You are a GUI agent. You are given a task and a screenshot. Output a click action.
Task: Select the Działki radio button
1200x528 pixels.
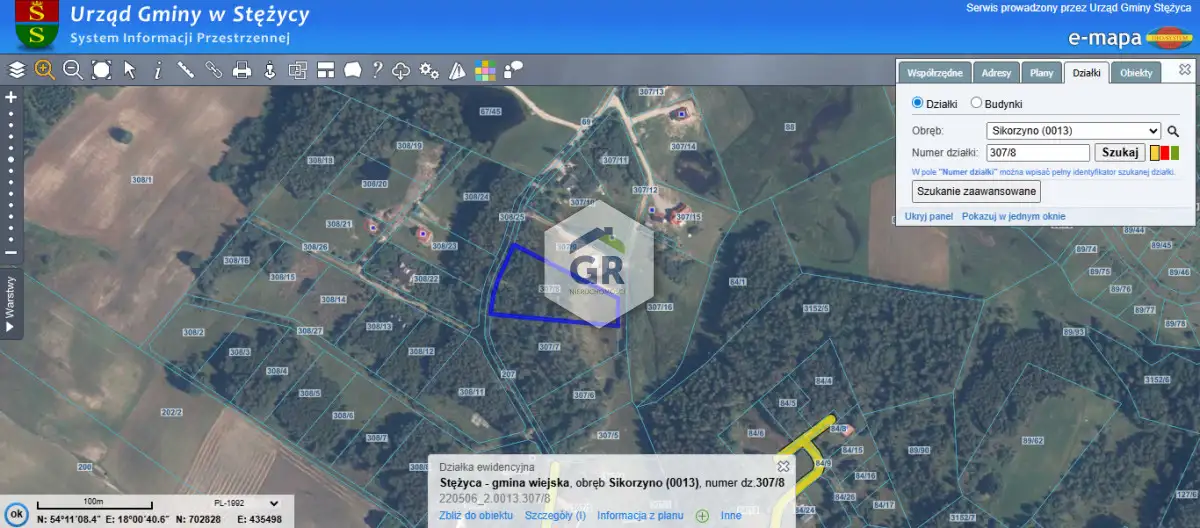tap(917, 103)
